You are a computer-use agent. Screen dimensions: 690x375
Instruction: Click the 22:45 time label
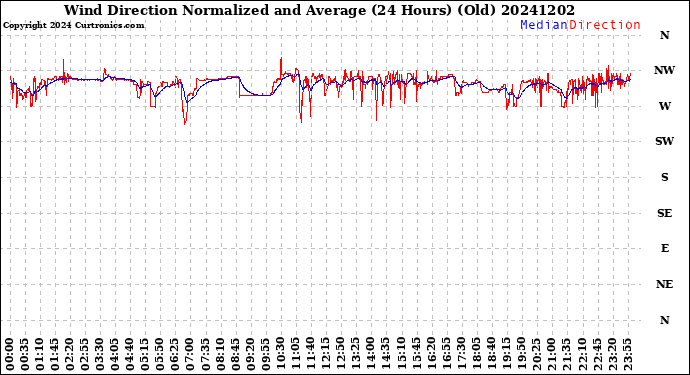(x=597, y=355)
